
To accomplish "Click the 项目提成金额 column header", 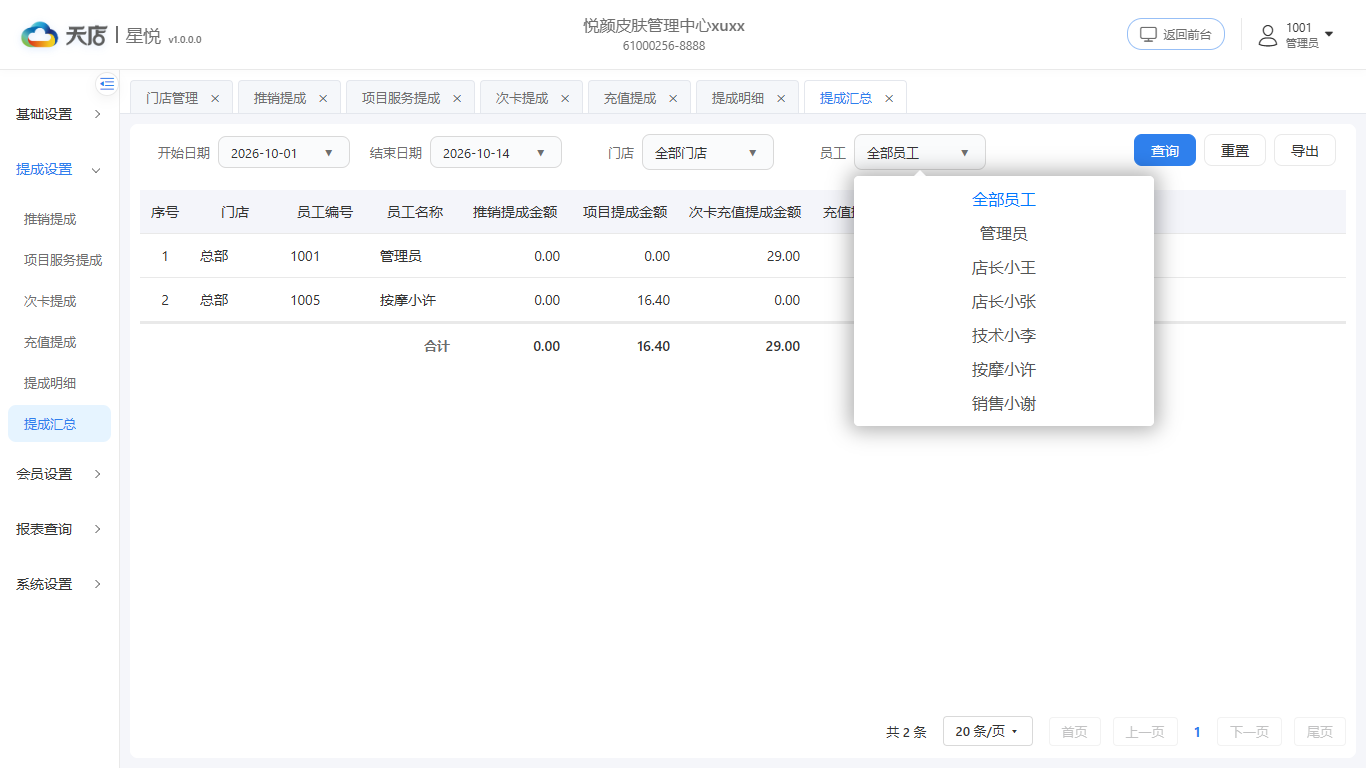I will pos(625,212).
